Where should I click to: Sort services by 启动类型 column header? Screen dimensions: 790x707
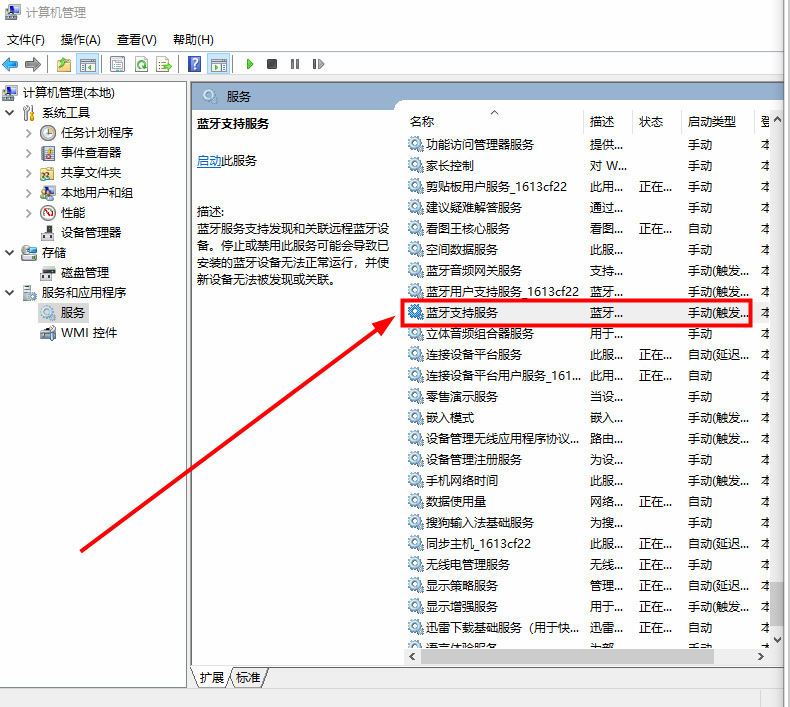click(x=713, y=121)
